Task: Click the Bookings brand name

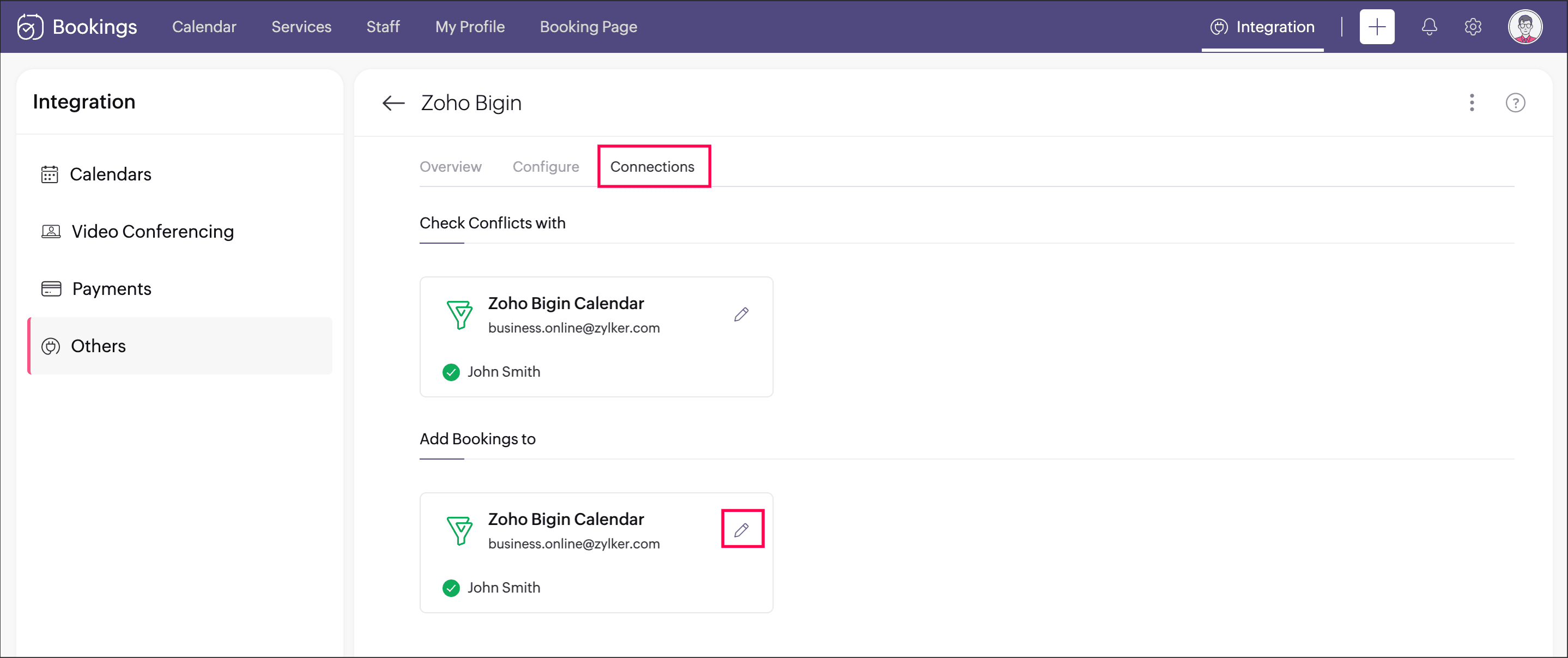Action: tap(95, 27)
